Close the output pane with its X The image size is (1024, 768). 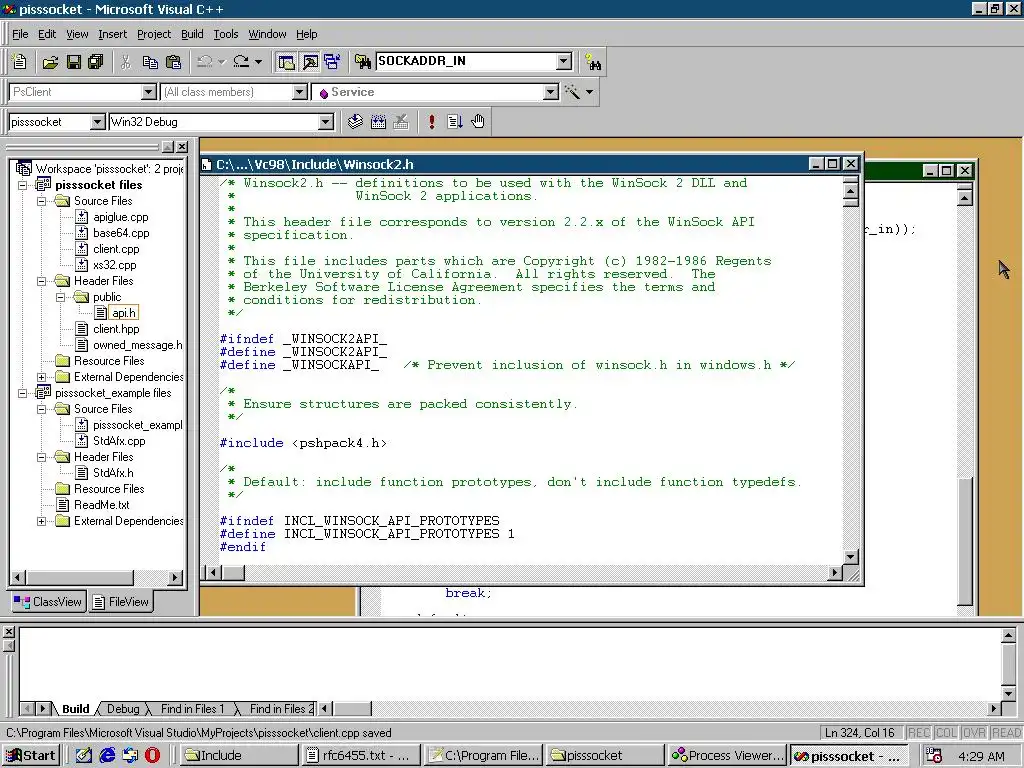click(8, 632)
